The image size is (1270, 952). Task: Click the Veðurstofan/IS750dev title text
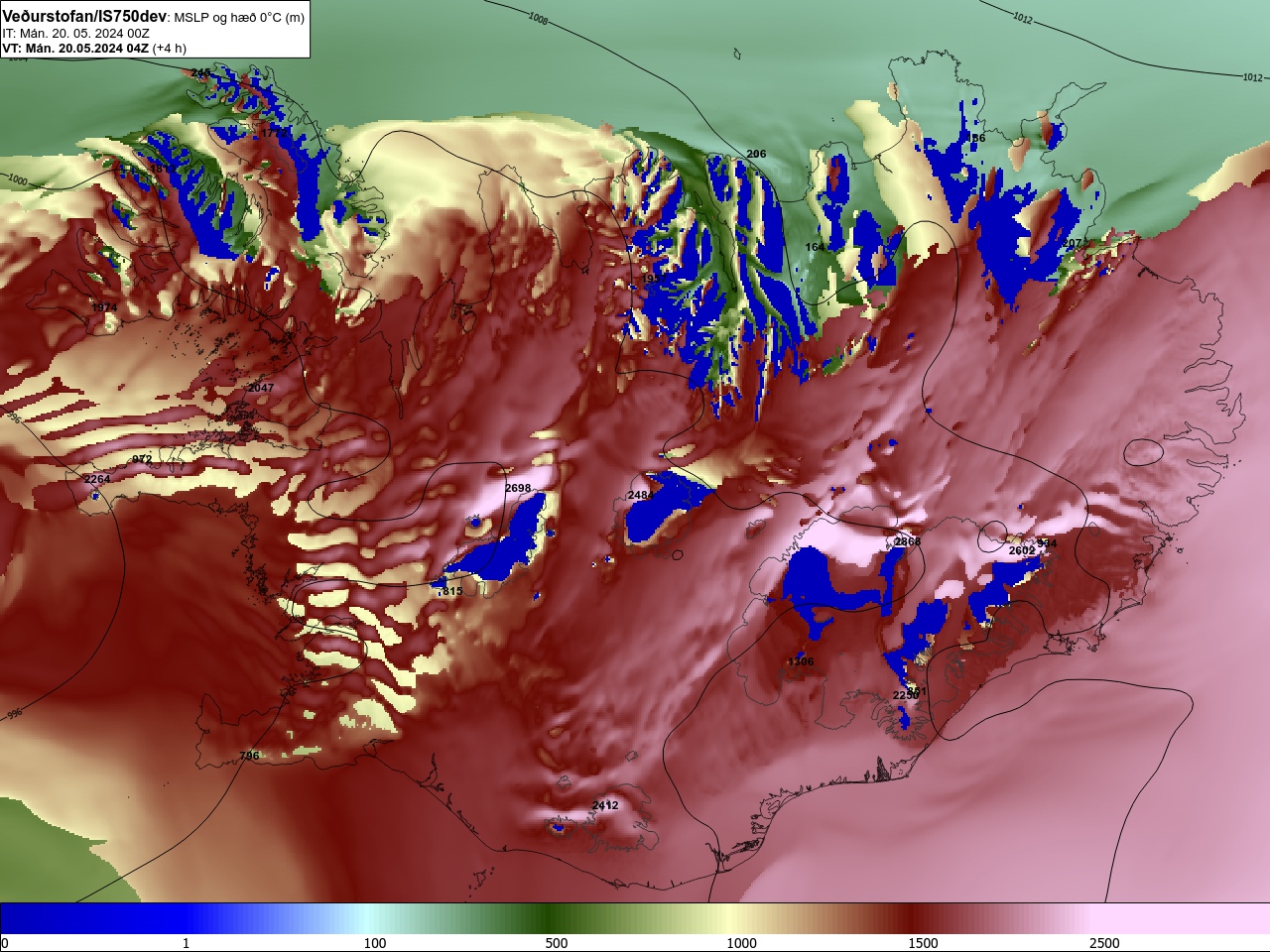(x=84, y=17)
